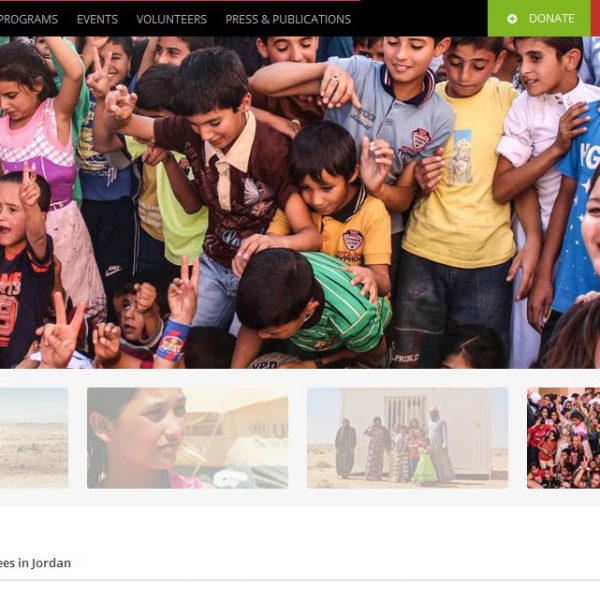Open the PROGRAMS menu item
This screenshot has width=600, height=600.
(28, 19)
